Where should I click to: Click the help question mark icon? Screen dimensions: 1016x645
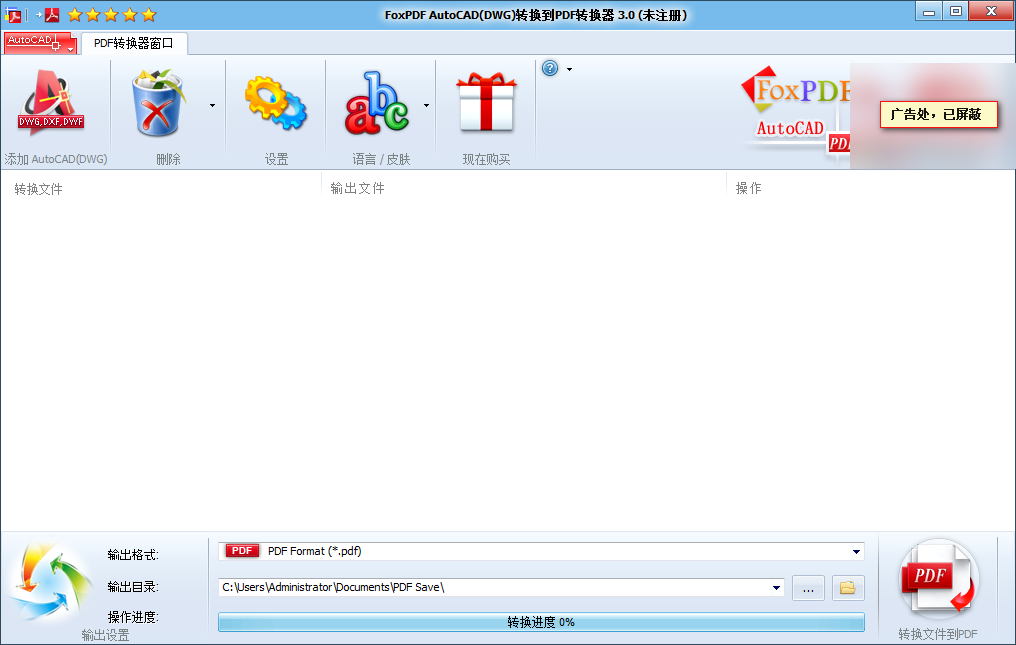point(548,68)
